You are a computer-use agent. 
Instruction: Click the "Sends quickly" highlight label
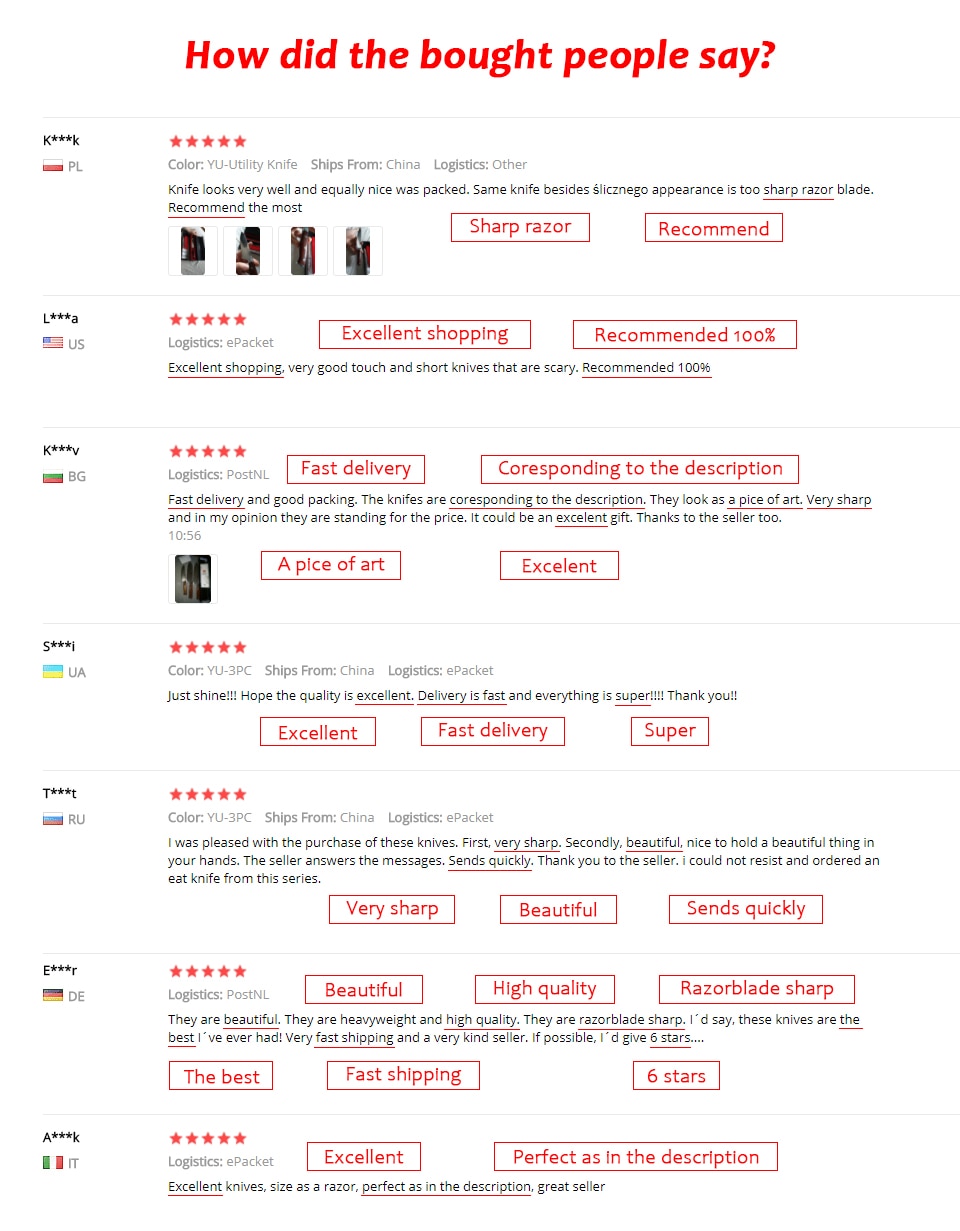746,909
